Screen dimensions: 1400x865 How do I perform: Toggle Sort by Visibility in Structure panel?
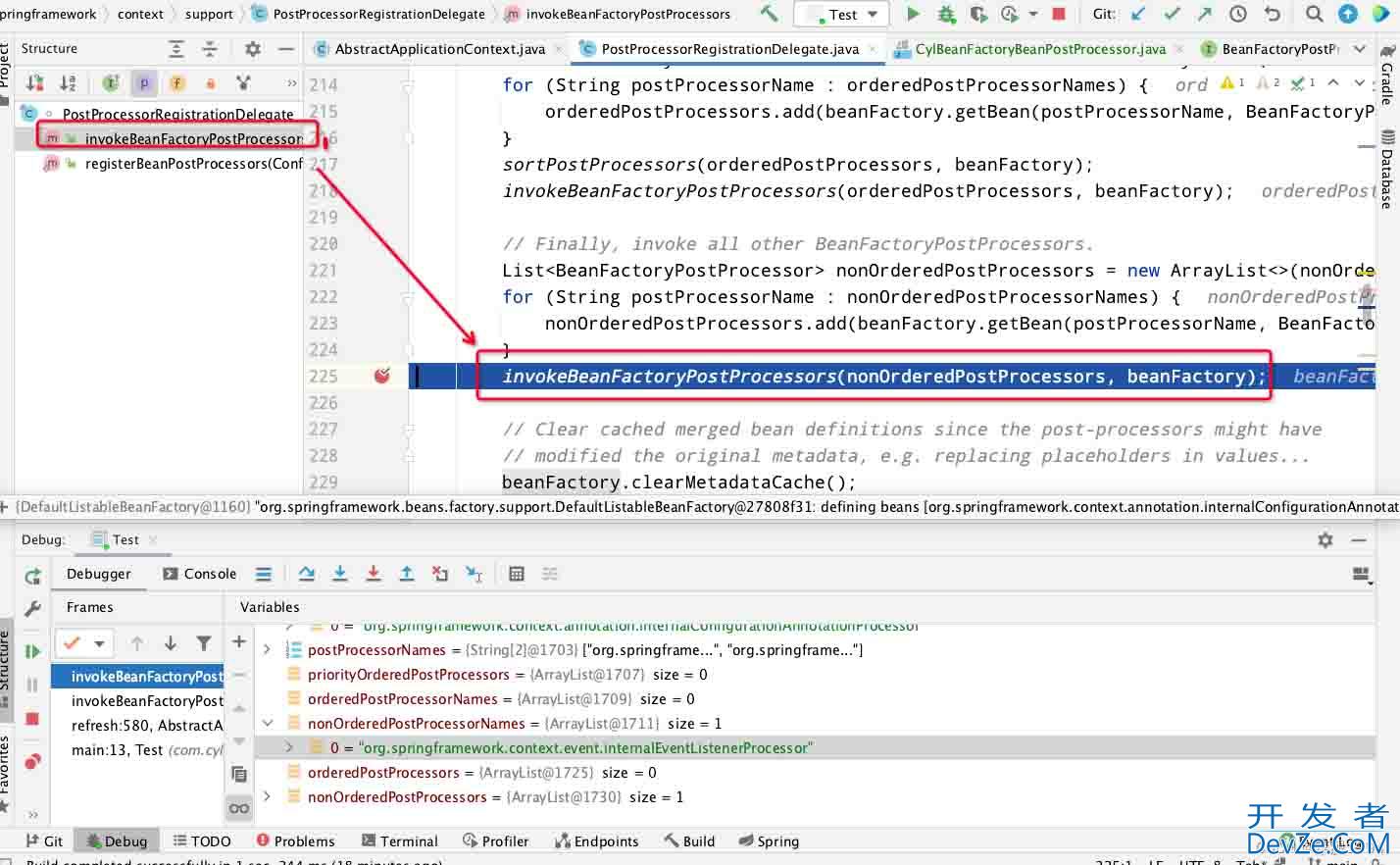pos(35,83)
